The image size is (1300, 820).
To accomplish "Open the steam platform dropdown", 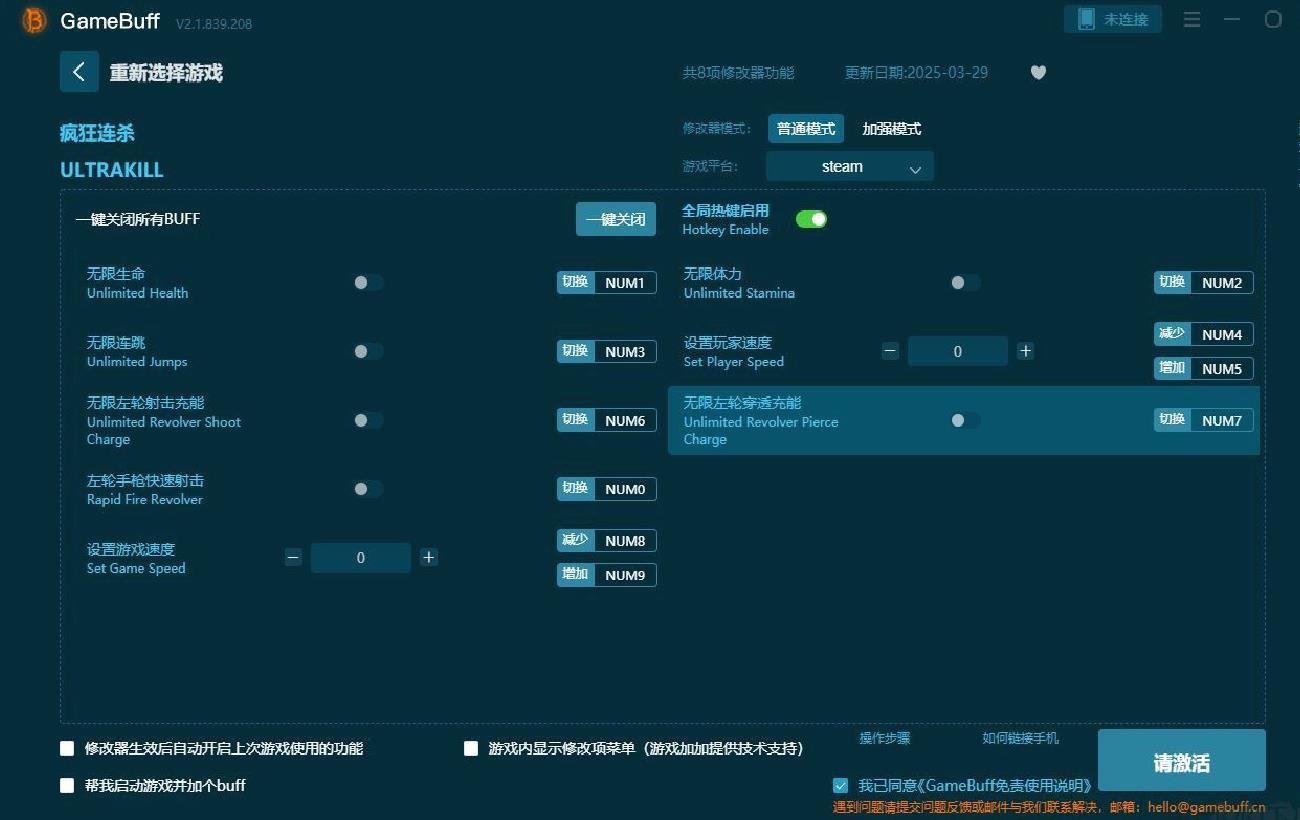I will tap(850, 166).
